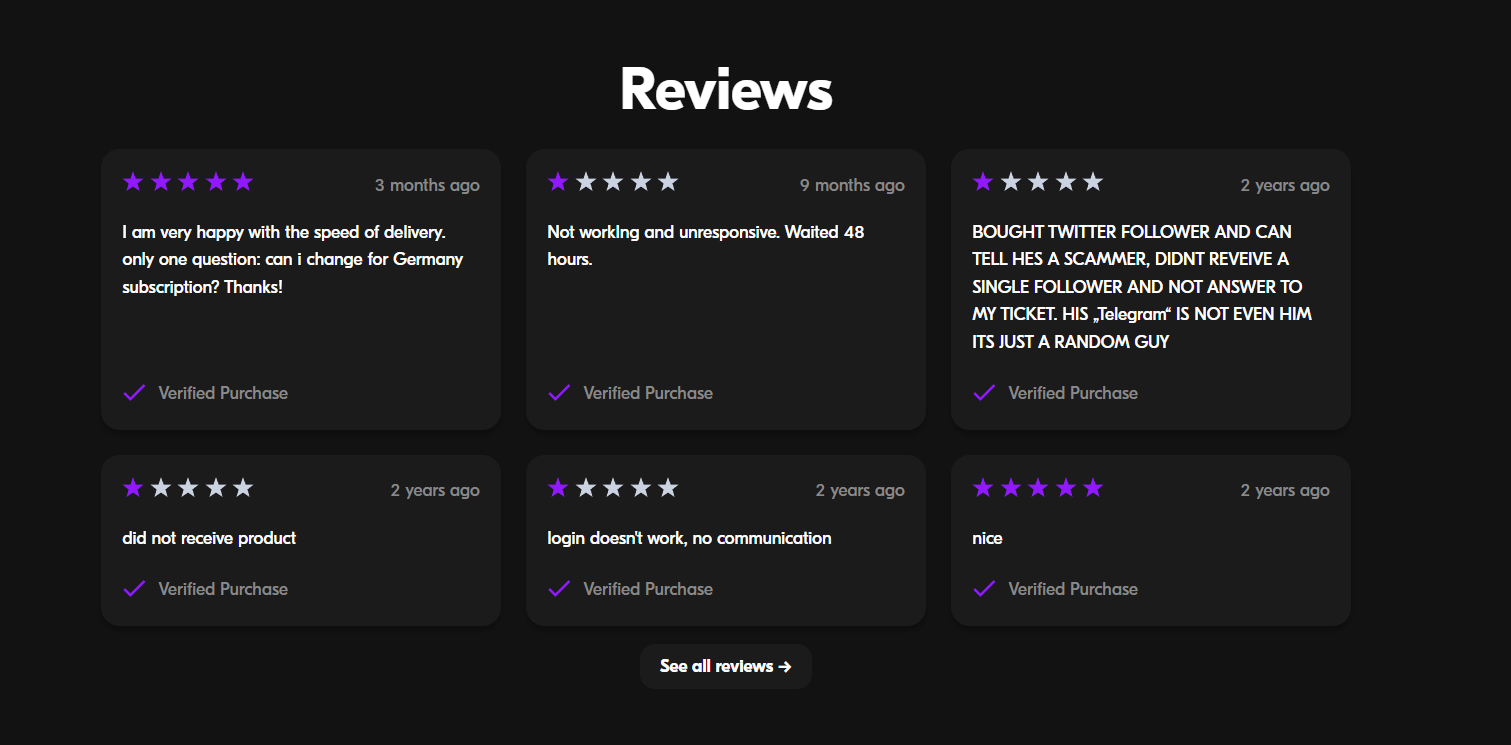Click the star rating of the Germany subscription review
The width and height of the screenshot is (1511, 745).
(188, 182)
